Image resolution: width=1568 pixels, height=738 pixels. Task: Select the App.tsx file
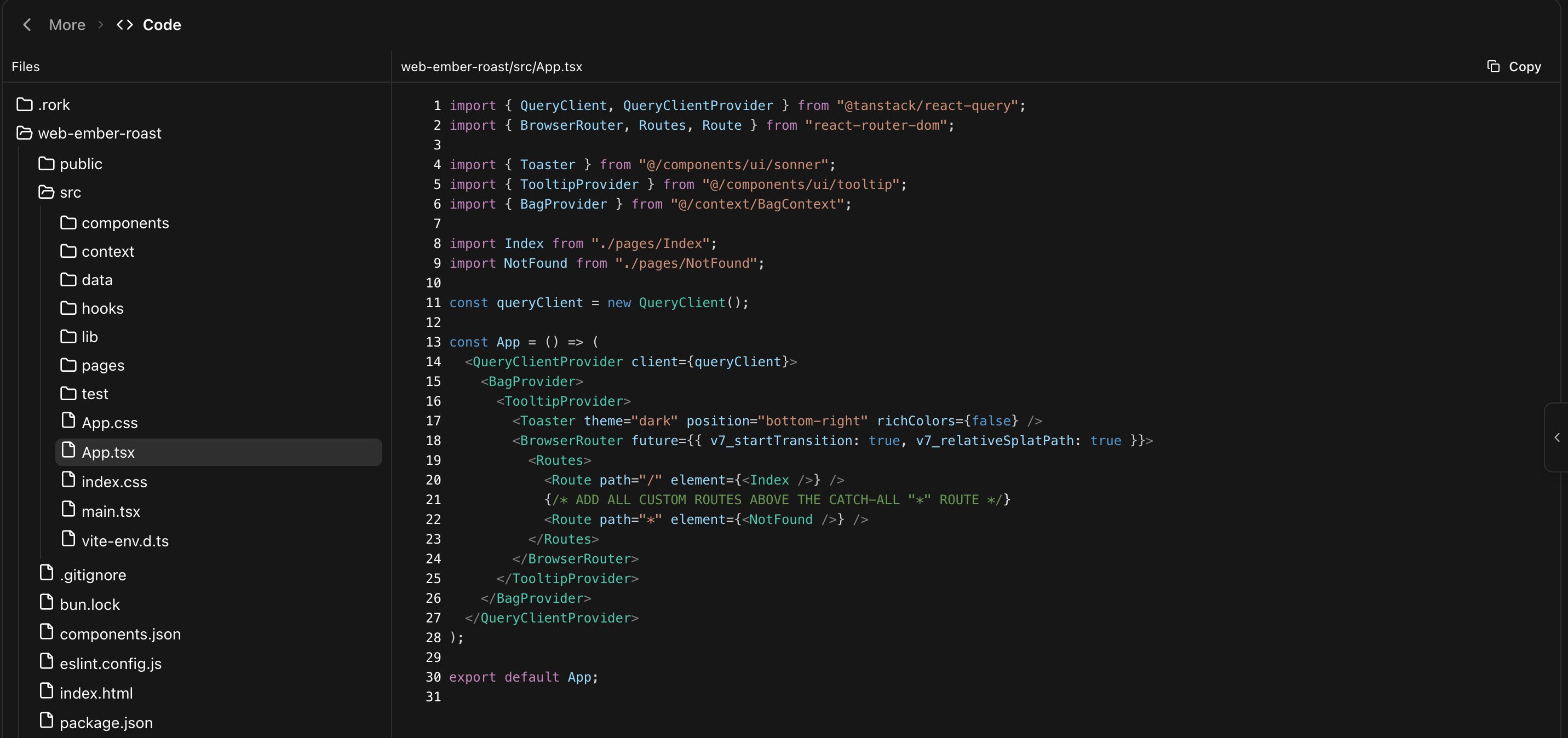pyautogui.click(x=219, y=452)
